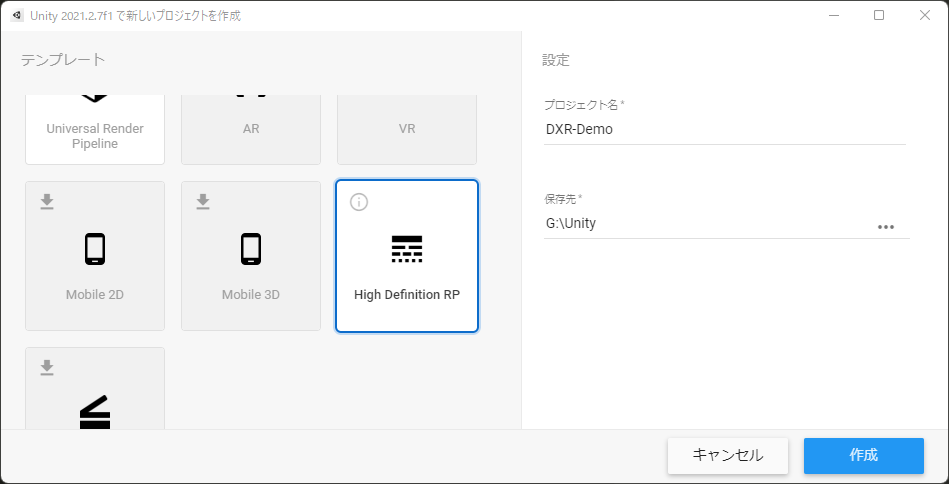Minimize the new project window
Image resolution: width=949 pixels, height=484 pixels.
click(x=832, y=16)
